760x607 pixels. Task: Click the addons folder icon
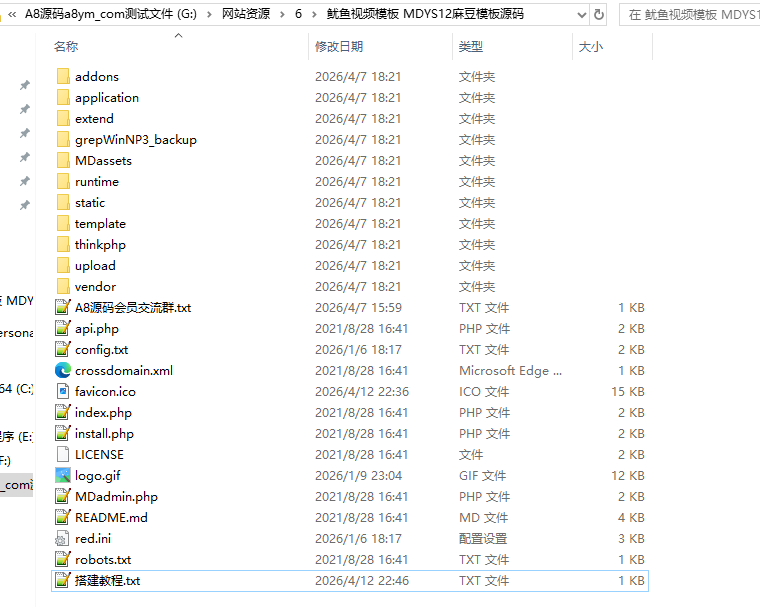pos(63,76)
